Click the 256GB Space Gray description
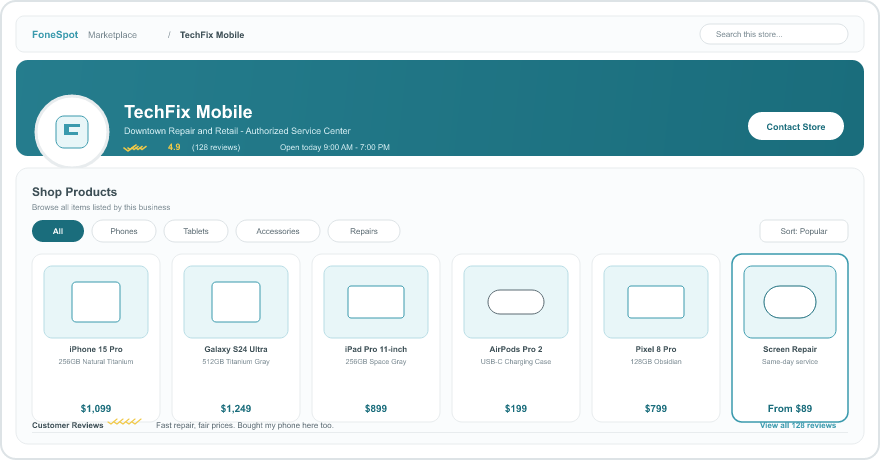 click(x=376, y=362)
